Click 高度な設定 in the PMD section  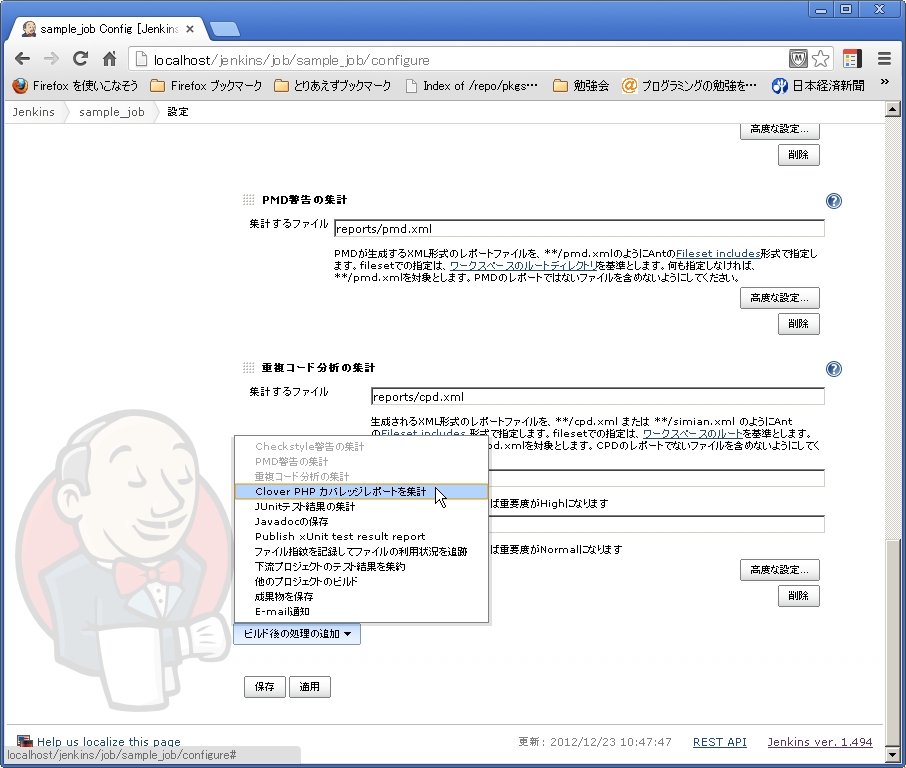pyautogui.click(x=779, y=298)
